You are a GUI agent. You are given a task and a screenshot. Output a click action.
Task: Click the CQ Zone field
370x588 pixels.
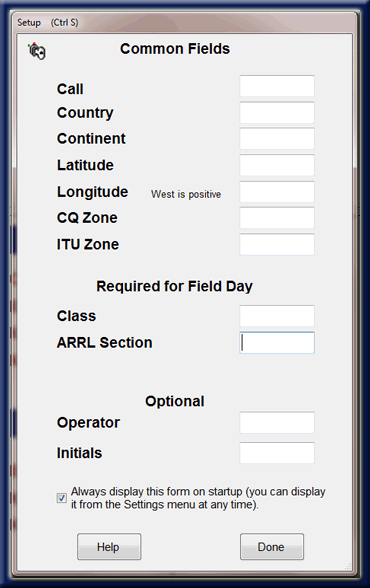click(277, 218)
